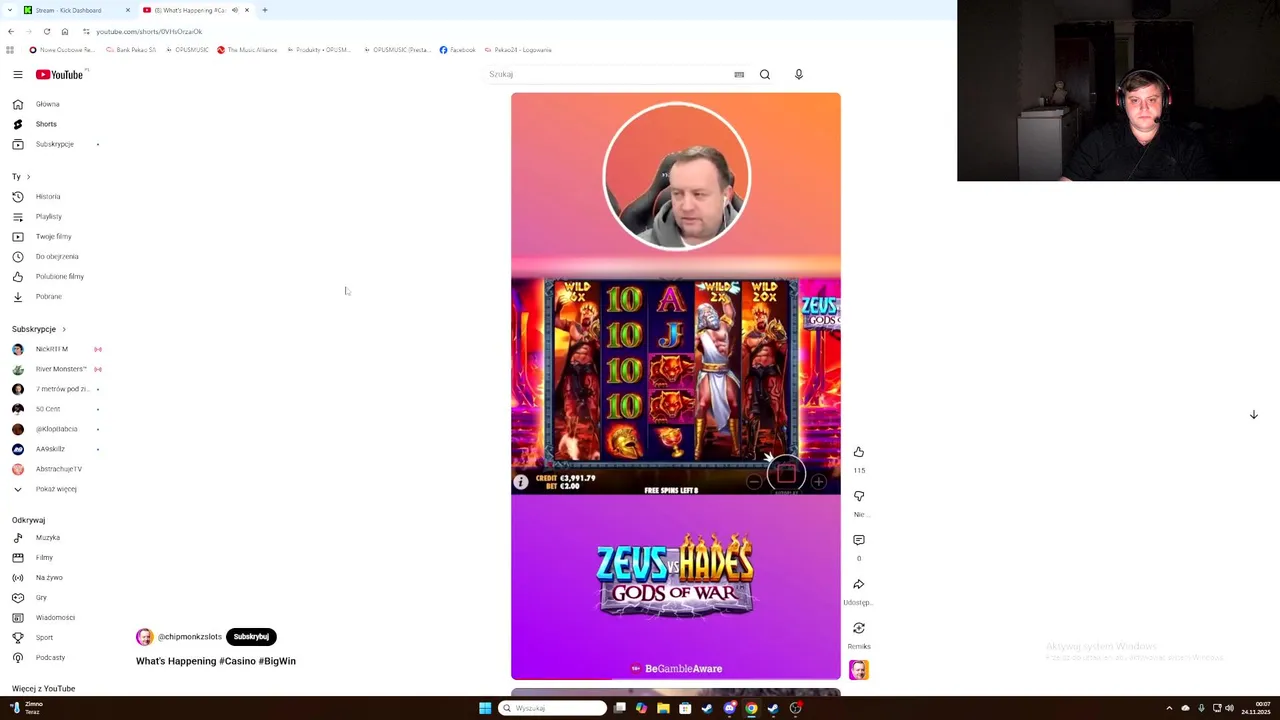Open Subskrypcje in the sidebar
The width and height of the screenshot is (1280, 720).
56,144
